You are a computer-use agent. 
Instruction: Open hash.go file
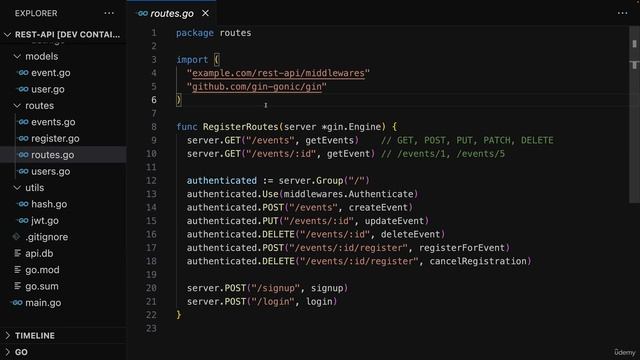49,204
